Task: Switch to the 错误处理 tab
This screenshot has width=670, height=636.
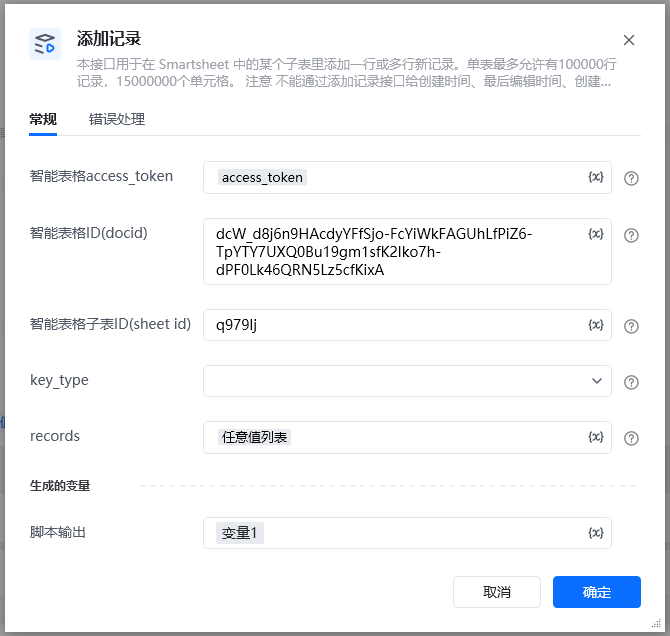Action: point(117,119)
